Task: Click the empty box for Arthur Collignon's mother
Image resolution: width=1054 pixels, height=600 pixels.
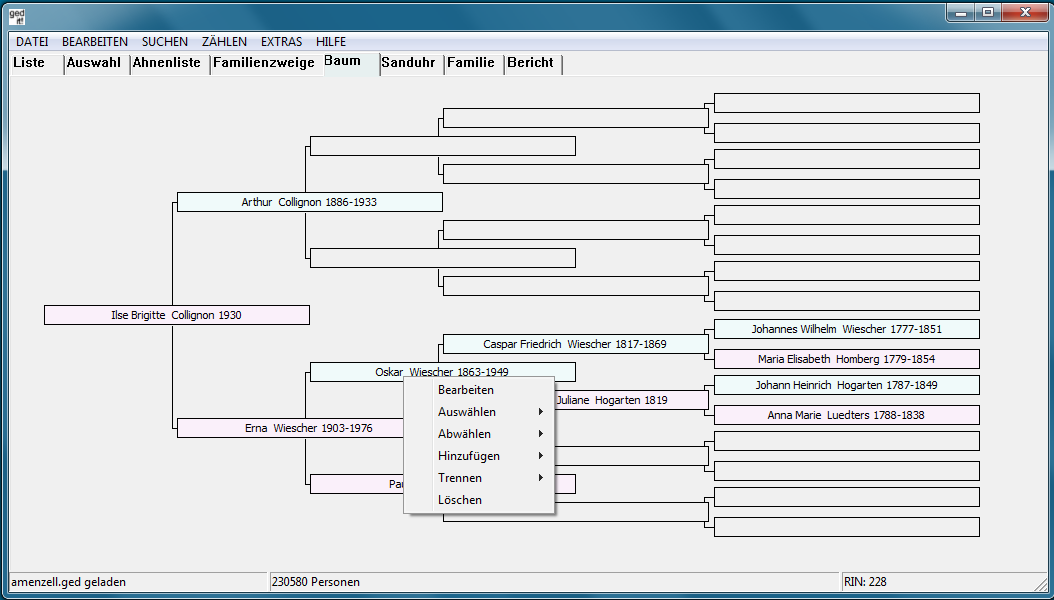Action: click(x=442, y=258)
